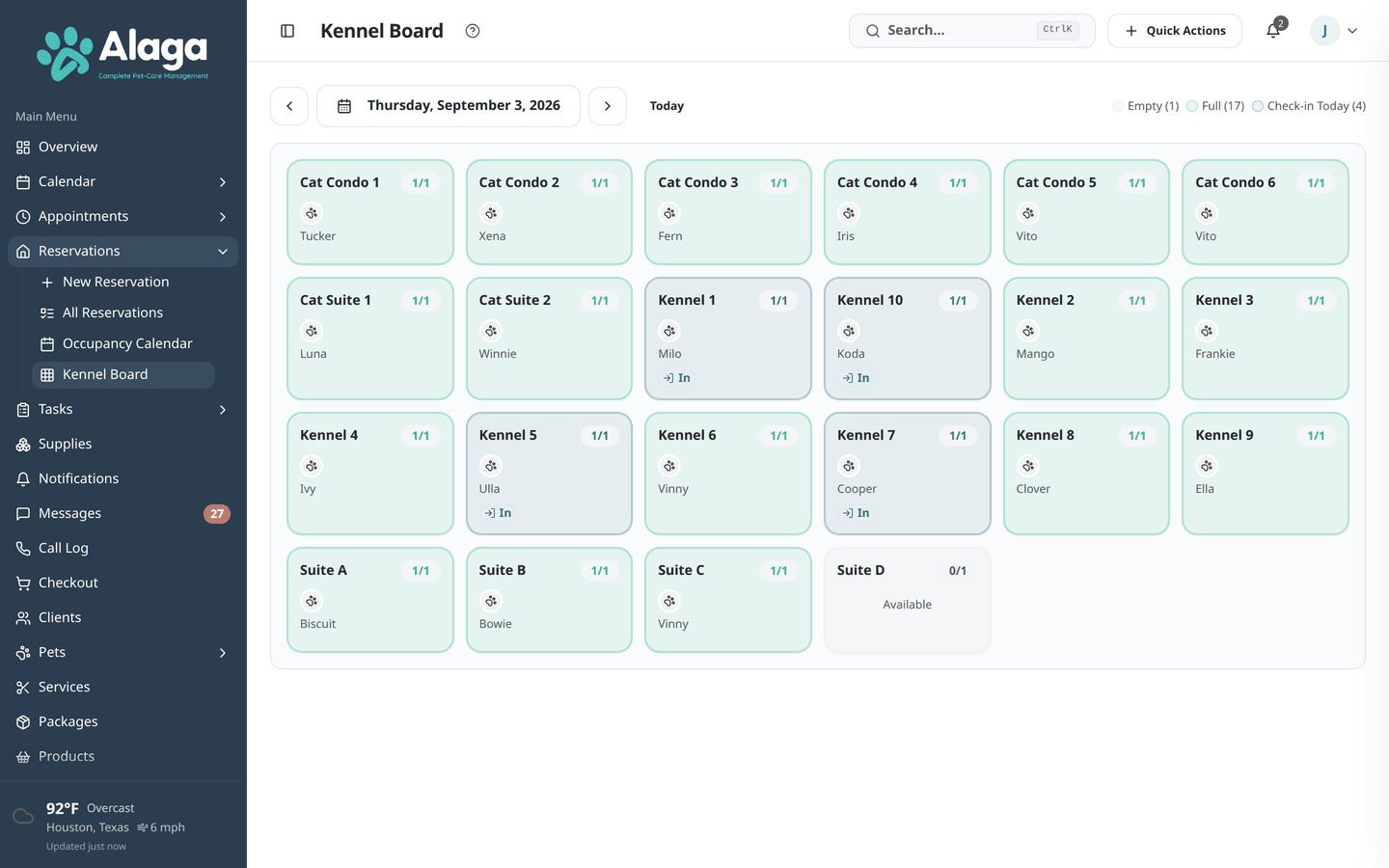
Task: Open the Kennel Board help icon
Action: (473, 31)
